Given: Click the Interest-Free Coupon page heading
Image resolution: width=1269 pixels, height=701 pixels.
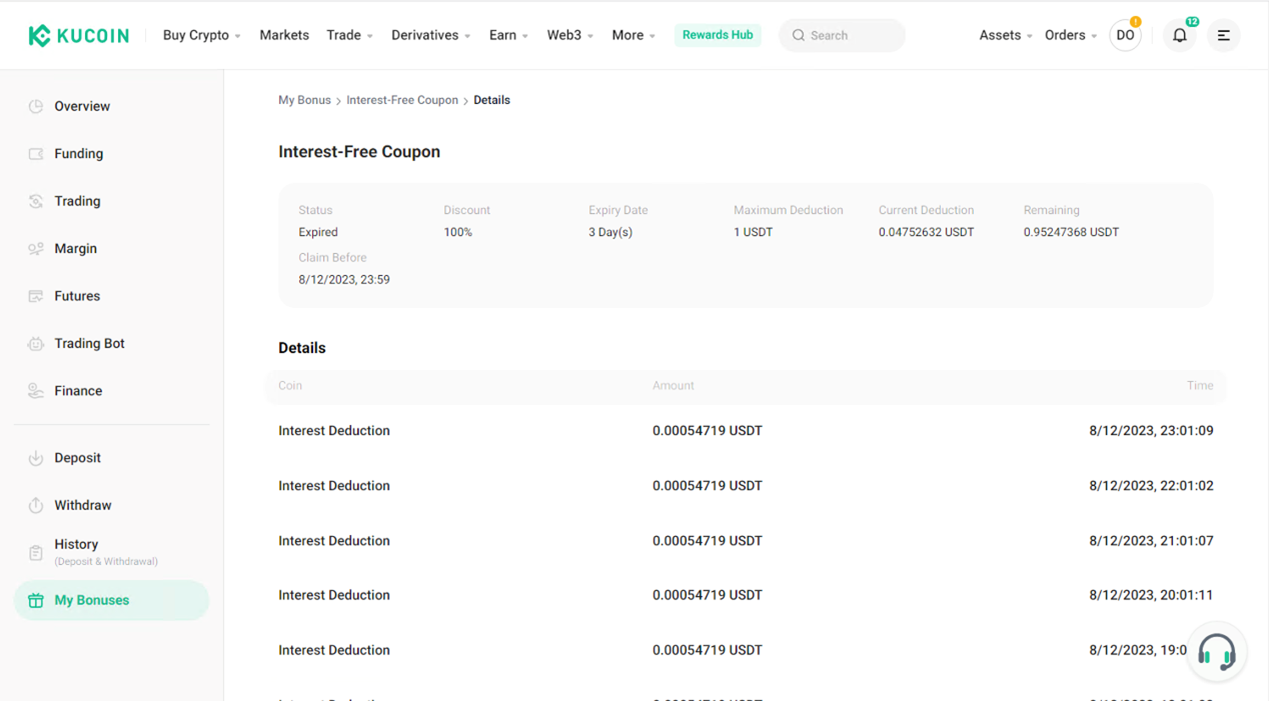Looking at the screenshot, I should click(359, 152).
